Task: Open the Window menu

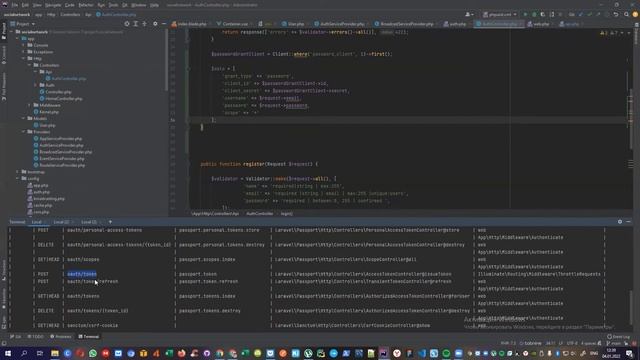Action: coord(139,5)
